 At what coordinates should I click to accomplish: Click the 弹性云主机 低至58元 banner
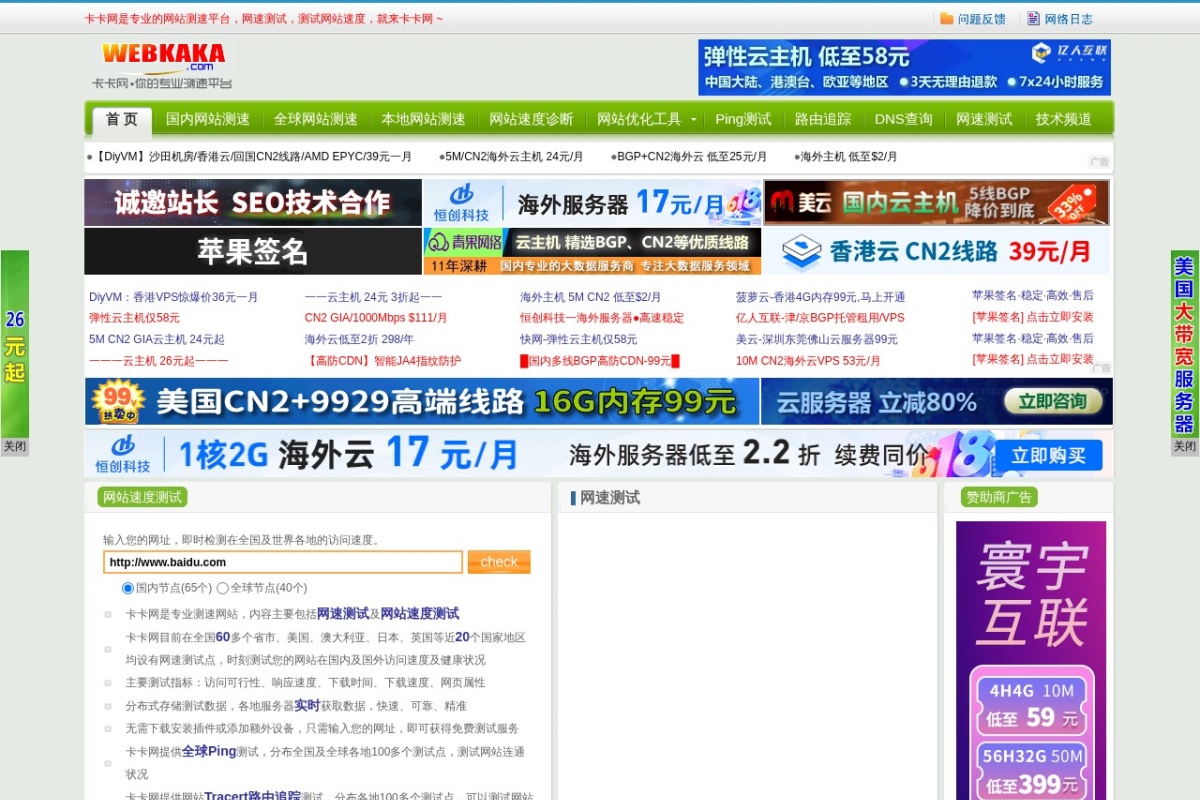pos(904,67)
